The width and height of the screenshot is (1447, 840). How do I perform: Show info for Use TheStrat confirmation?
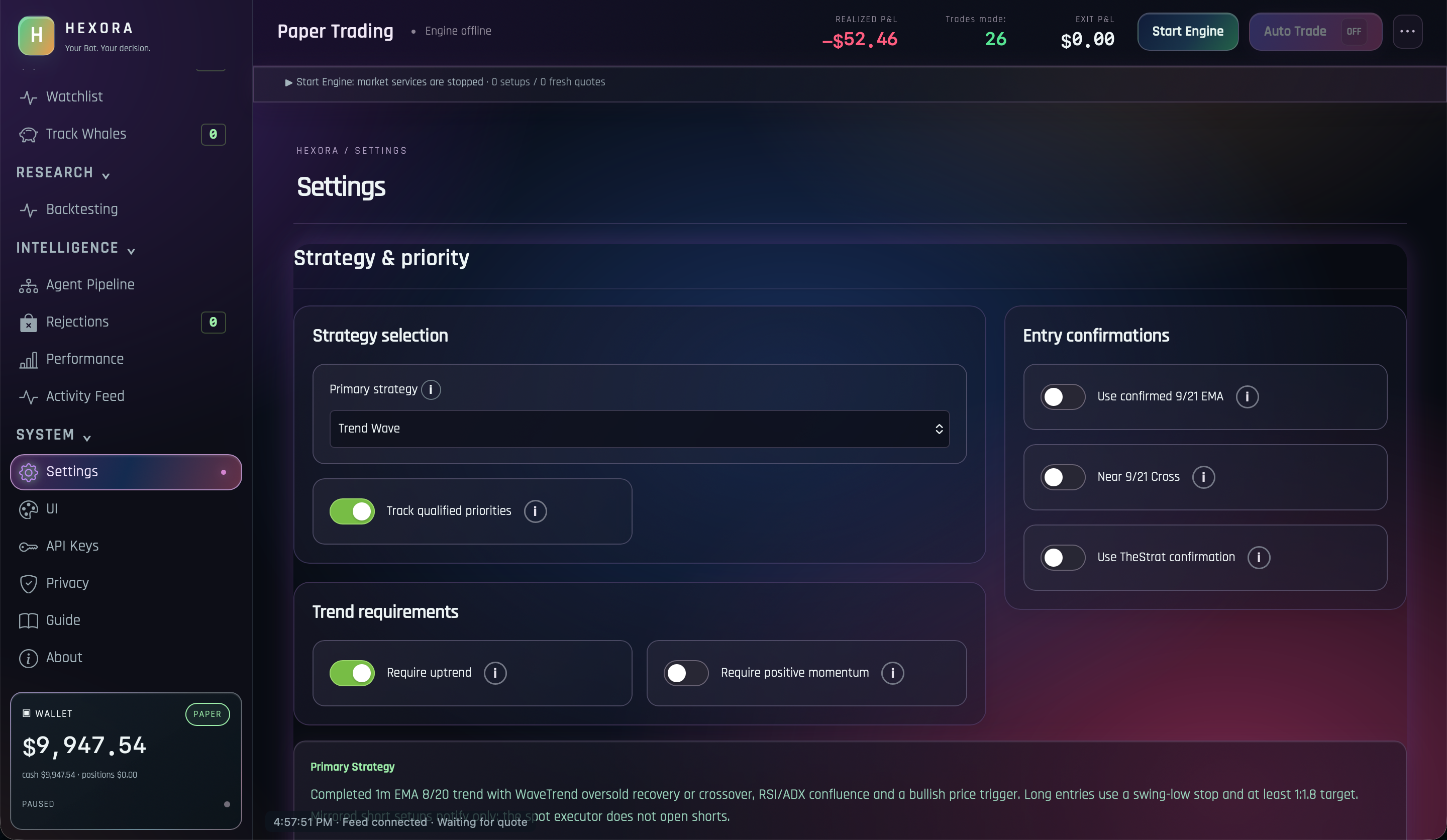(x=1258, y=558)
